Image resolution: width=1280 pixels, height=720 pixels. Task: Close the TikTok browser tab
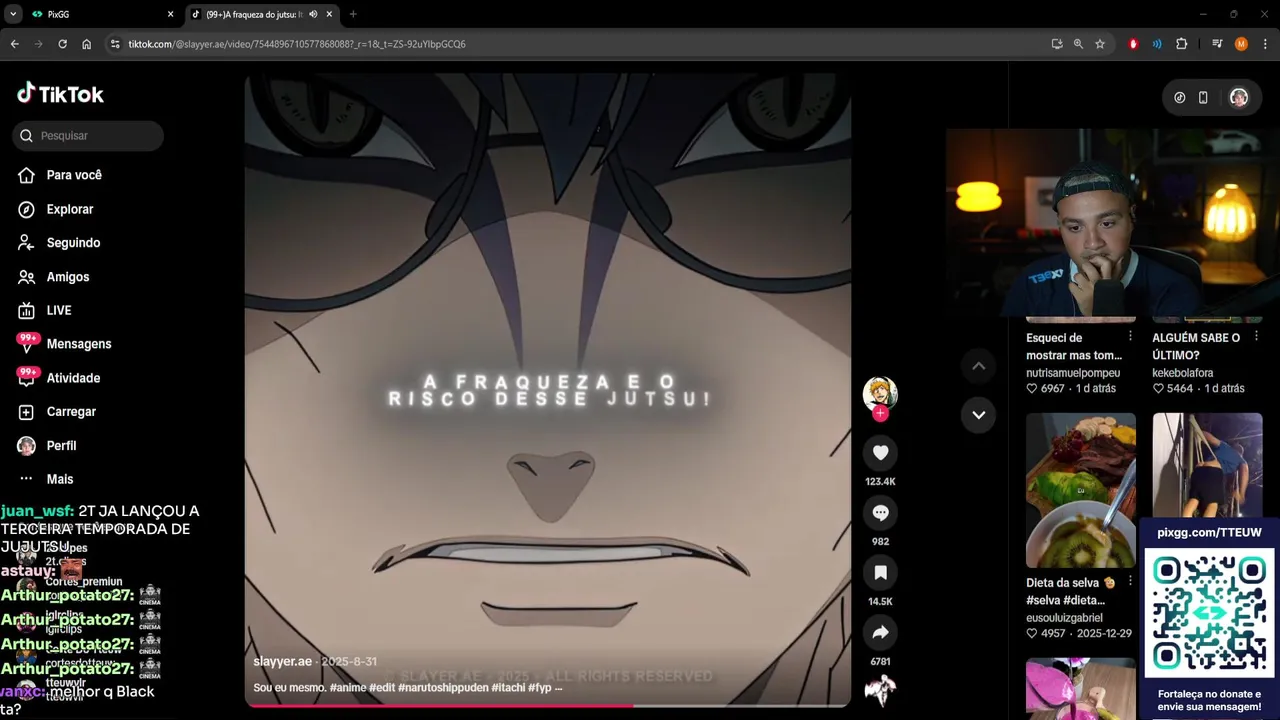[x=329, y=14]
